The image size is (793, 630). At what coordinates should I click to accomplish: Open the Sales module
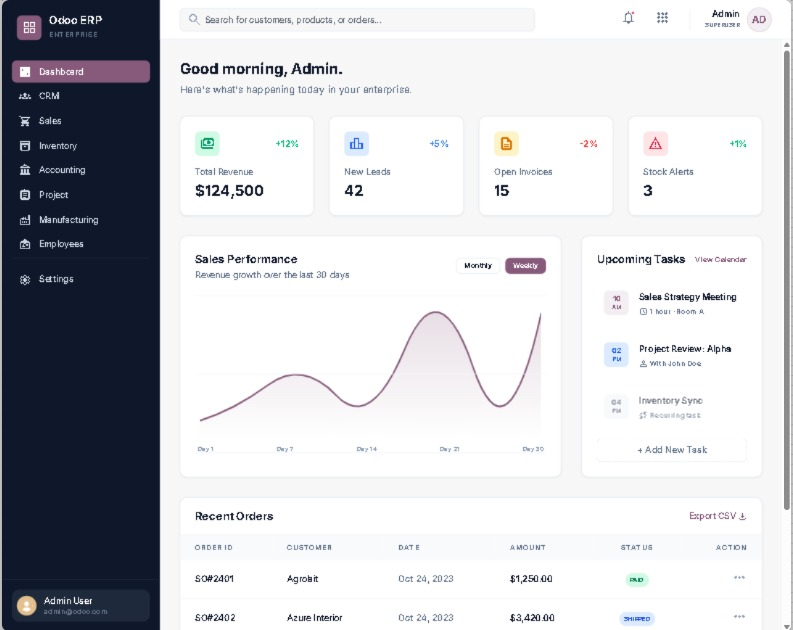(x=81, y=121)
